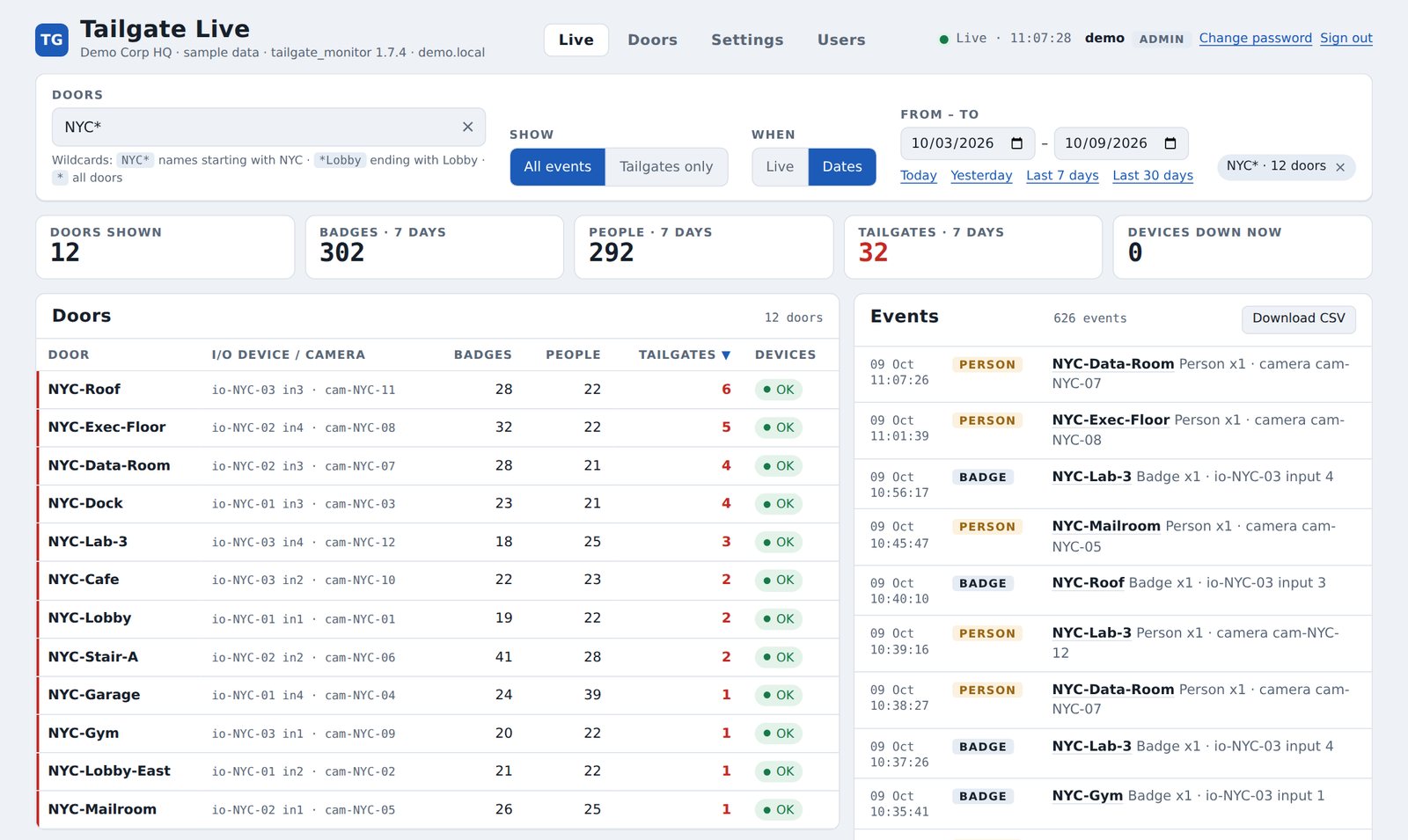Image resolution: width=1408 pixels, height=840 pixels.
Task: Select Dates when mode
Action: tap(842, 167)
